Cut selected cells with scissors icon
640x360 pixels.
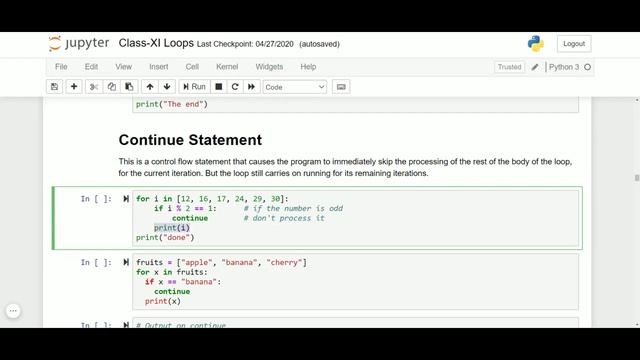(x=93, y=87)
